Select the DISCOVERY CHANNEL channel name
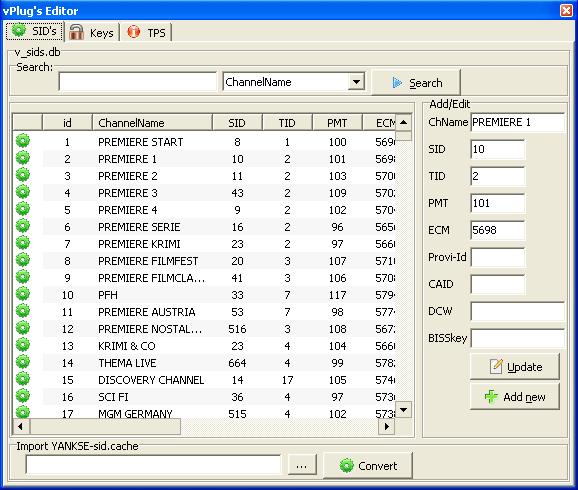 pos(151,380)
